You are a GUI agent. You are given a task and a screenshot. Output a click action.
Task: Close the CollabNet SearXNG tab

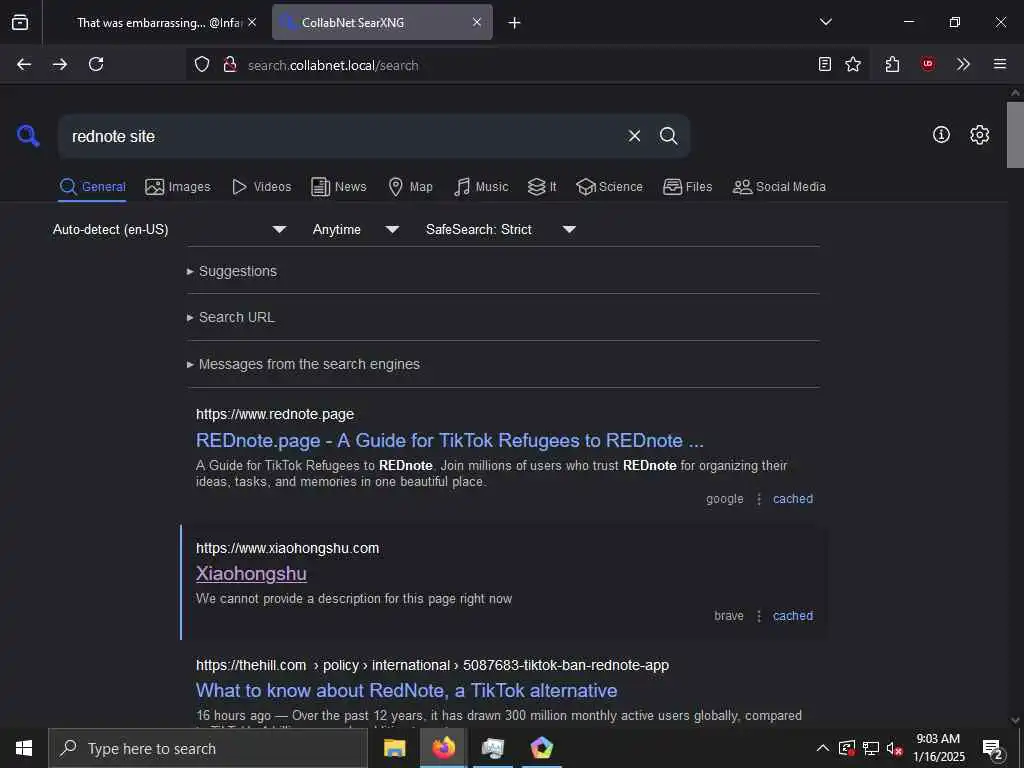coord(477,22)
